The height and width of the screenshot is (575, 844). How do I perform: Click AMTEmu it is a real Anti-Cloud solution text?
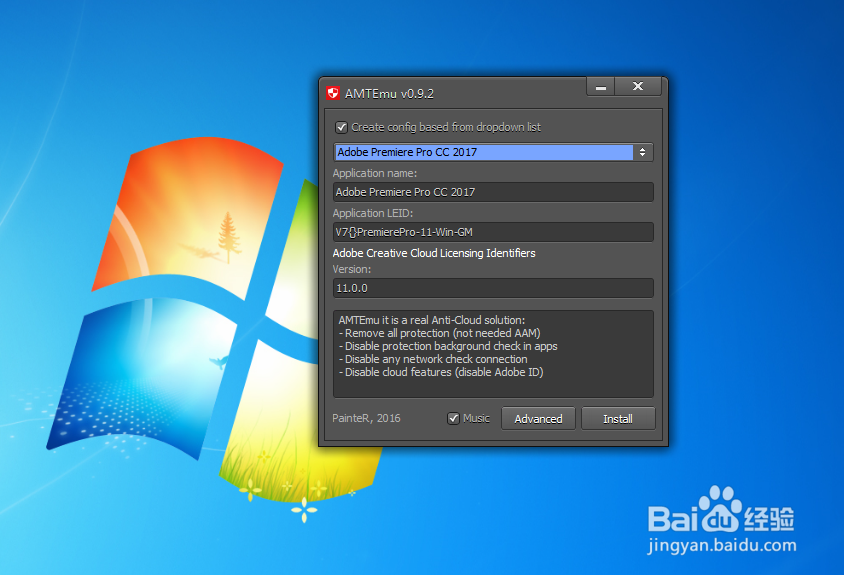pyautogui.click(x=432, y=320)
